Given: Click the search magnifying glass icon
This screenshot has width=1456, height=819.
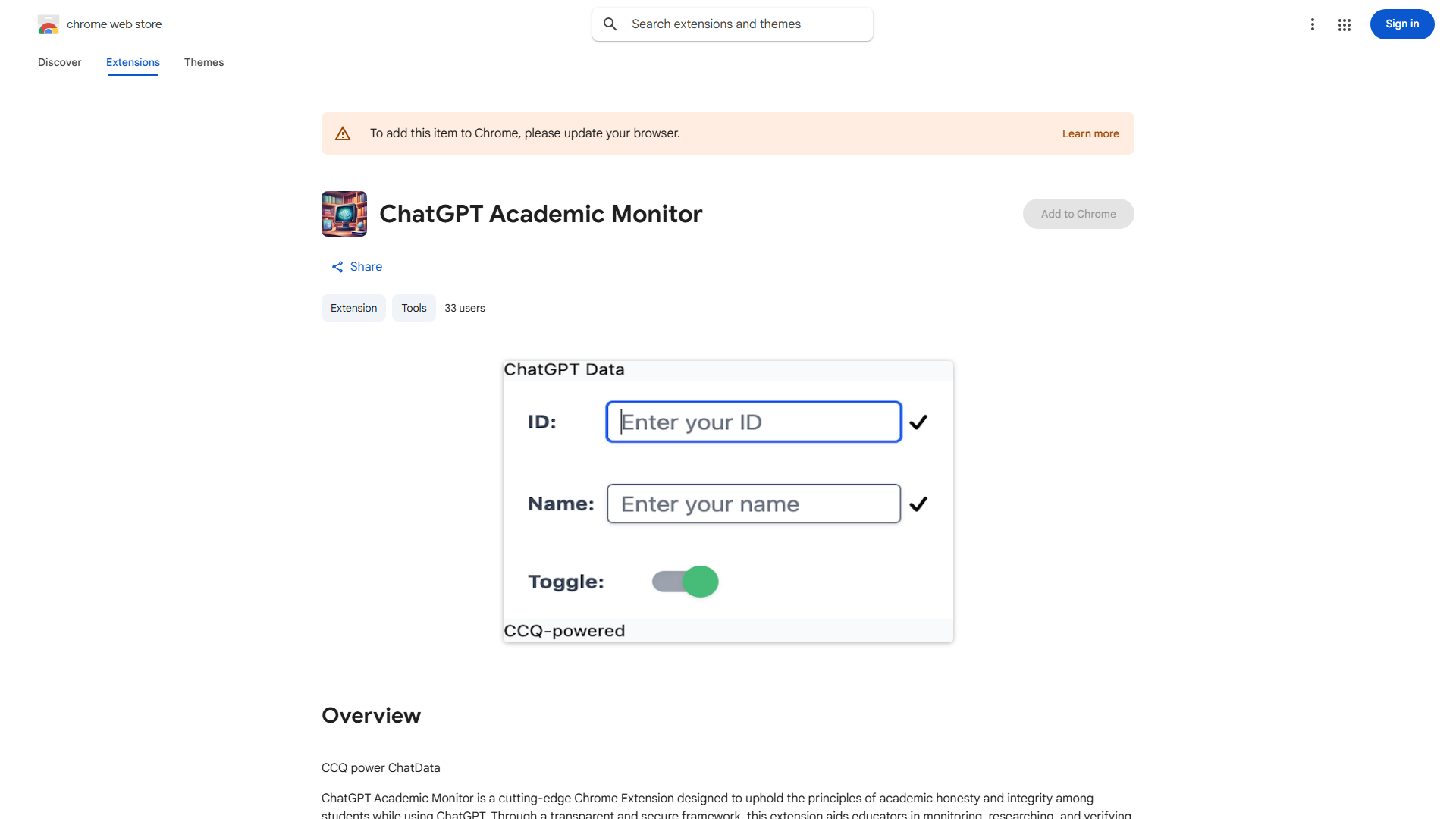Looking at the screenshot, I should [x=610, y=24].
